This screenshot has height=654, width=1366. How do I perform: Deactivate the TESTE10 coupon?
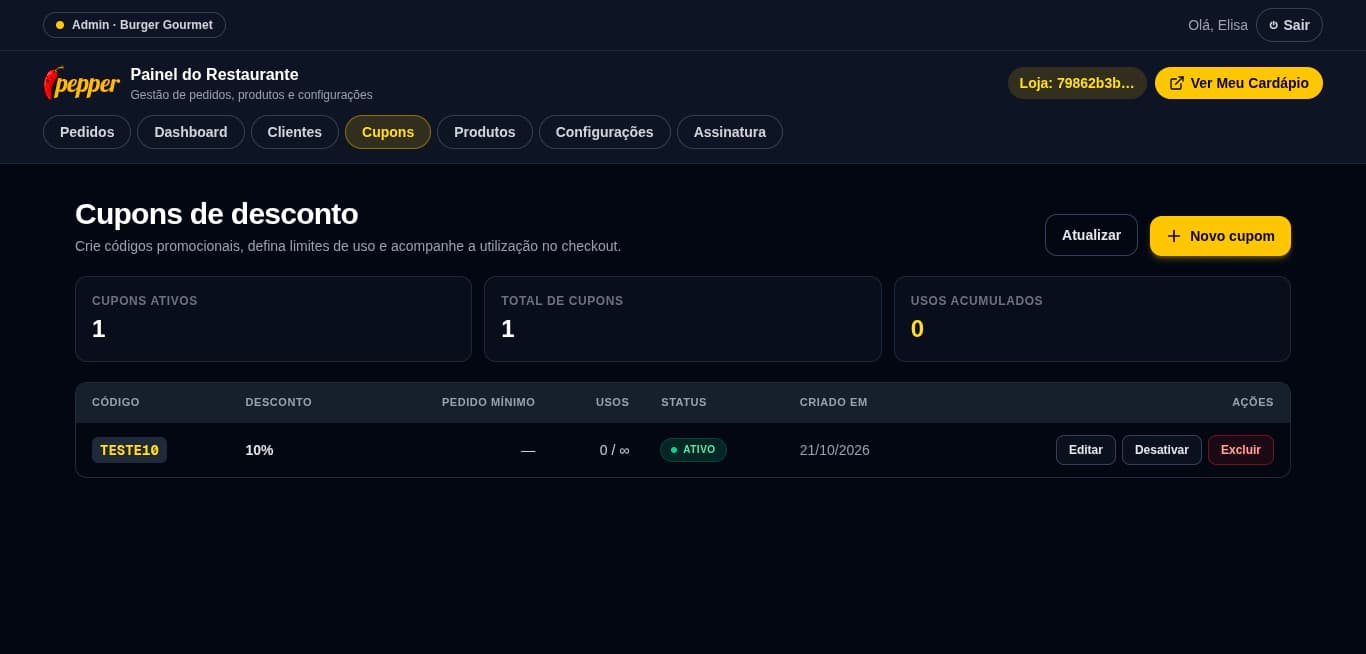1162,450
